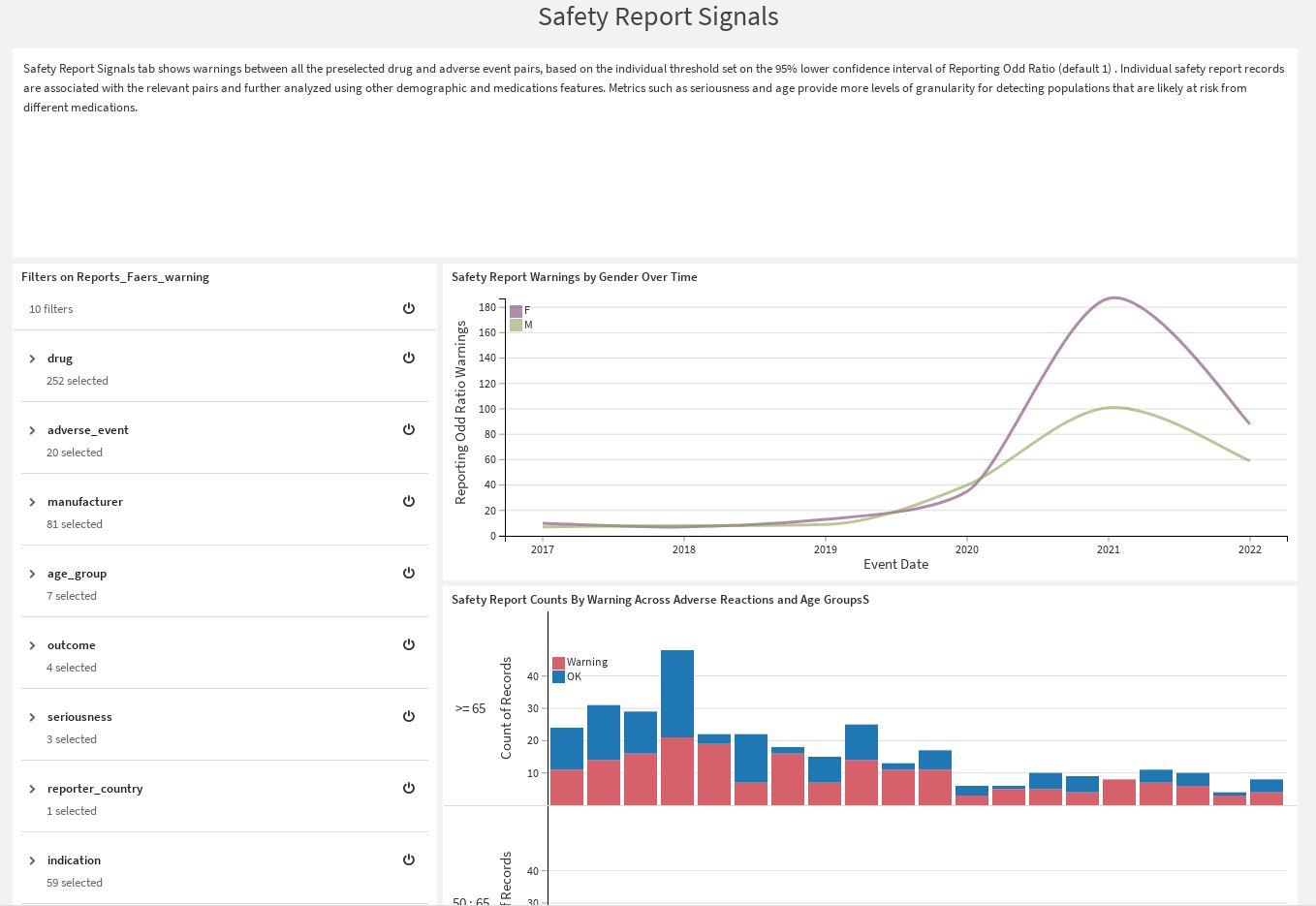This screenshot has height=906, width=1316.
Task: Select the Safety Report Signals tab
Action: click(x=658, y=16)
